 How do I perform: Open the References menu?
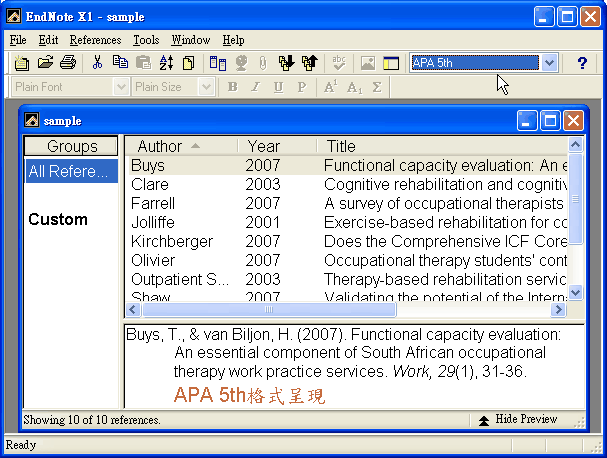click(x=95, y=40)
